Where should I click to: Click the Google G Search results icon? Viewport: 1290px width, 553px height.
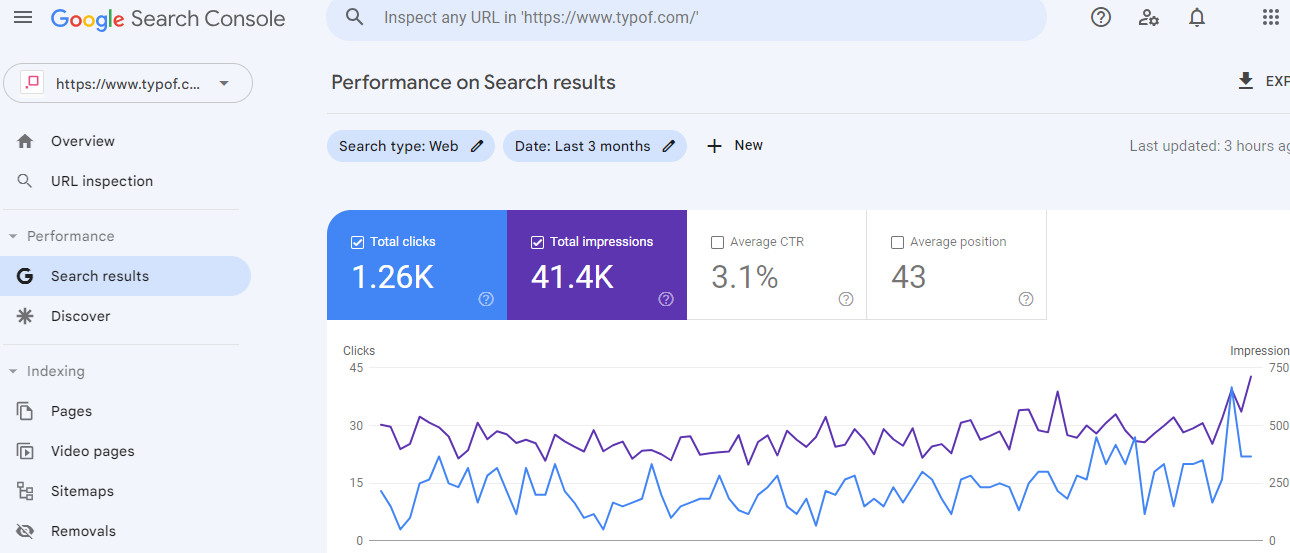(x=26, y=276)
